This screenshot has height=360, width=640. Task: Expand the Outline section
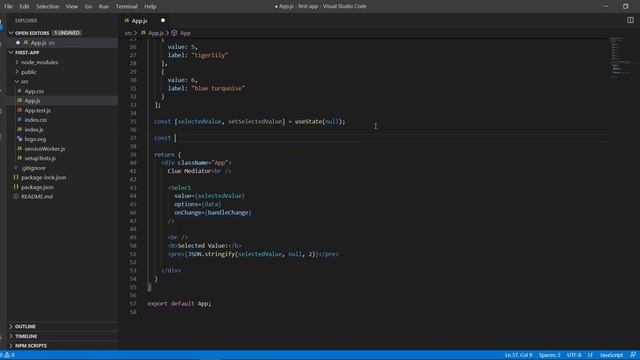pos(25,327)
